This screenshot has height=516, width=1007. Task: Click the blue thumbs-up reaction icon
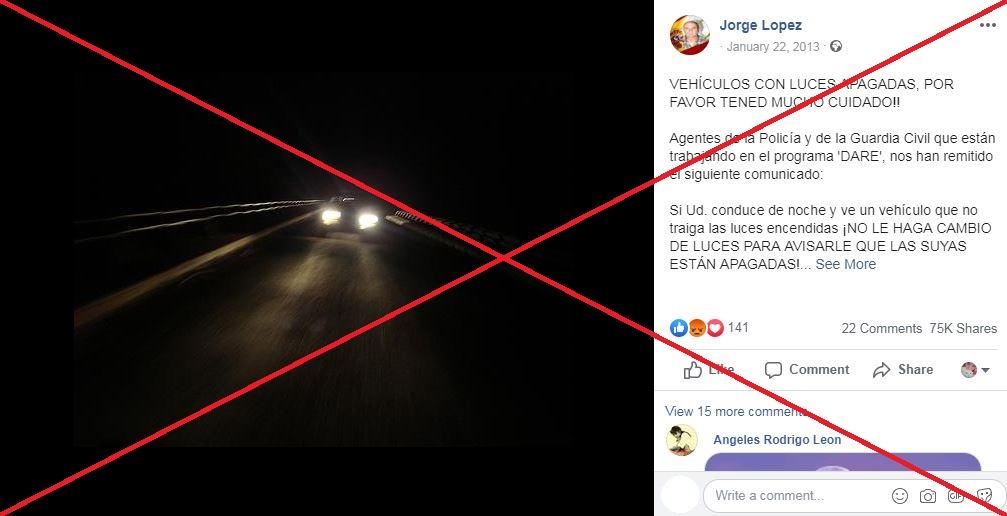[x=678, y=328]
